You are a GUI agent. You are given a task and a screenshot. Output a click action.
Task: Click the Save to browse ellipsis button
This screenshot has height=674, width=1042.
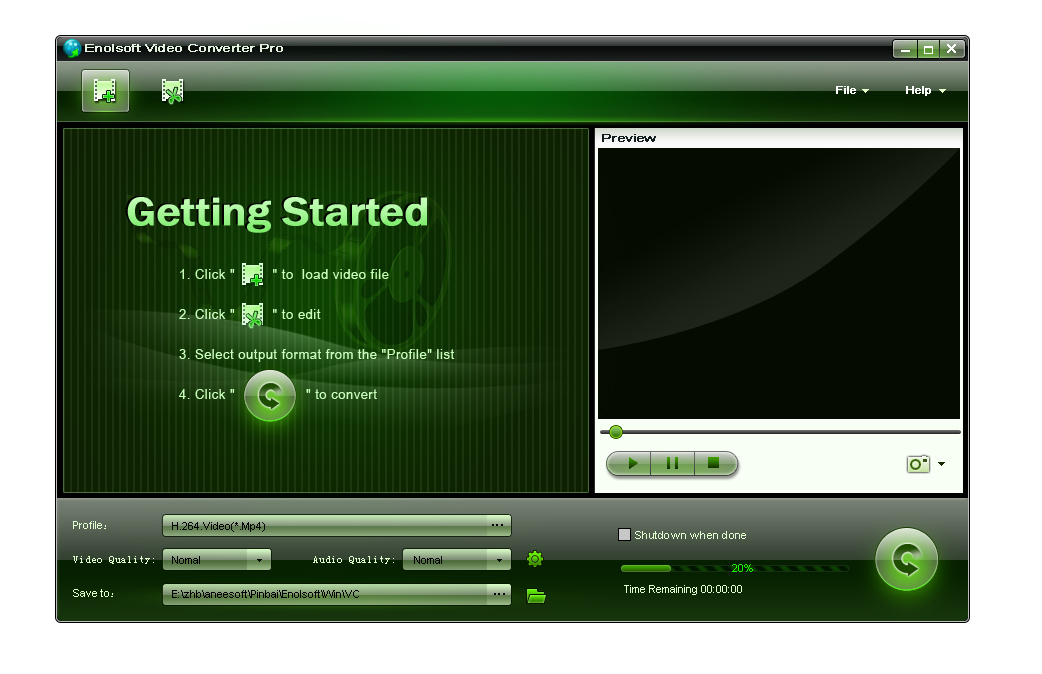click(499, 594)
